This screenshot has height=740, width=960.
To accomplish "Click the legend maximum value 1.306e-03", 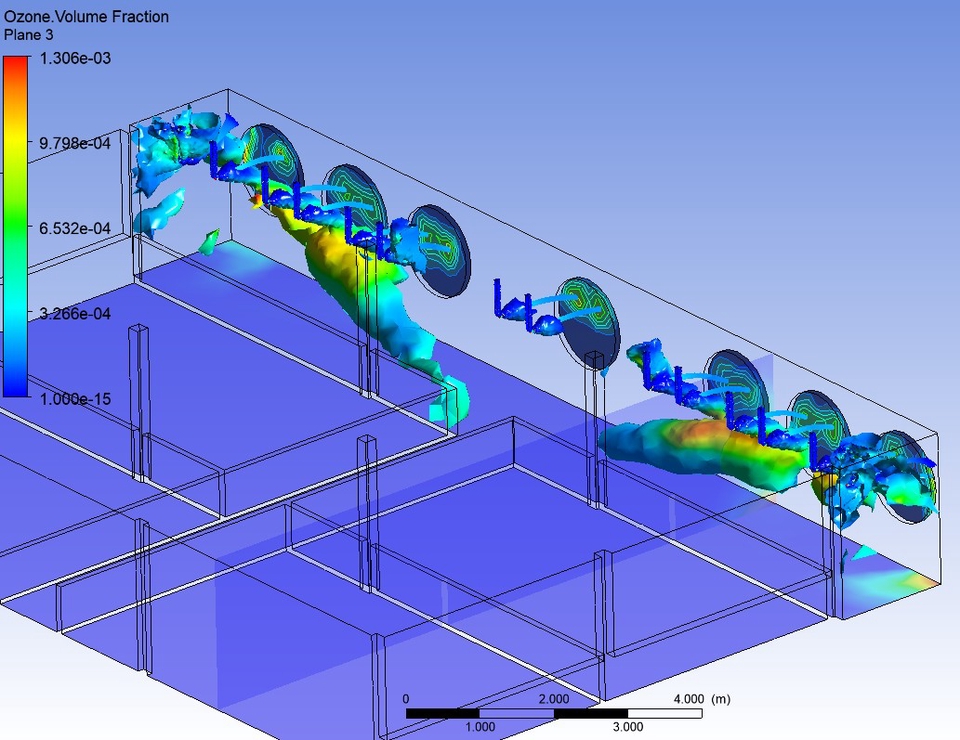I will [x=76, y=58].
